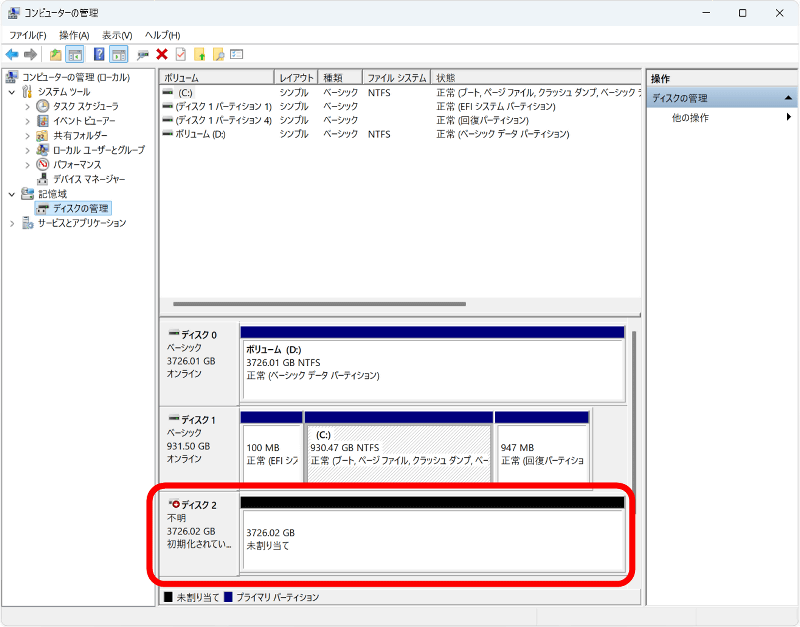800x627 pixels.
Task: Toggle Show/Hide Console Tree toolbar icon
Action: (x=75, y=54)
